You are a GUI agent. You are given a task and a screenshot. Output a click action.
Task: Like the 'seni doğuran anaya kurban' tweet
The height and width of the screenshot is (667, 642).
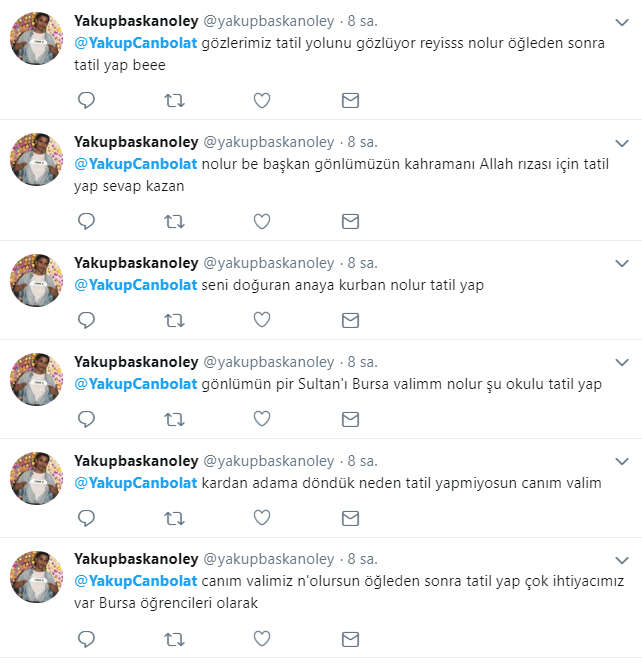point(262,320)
